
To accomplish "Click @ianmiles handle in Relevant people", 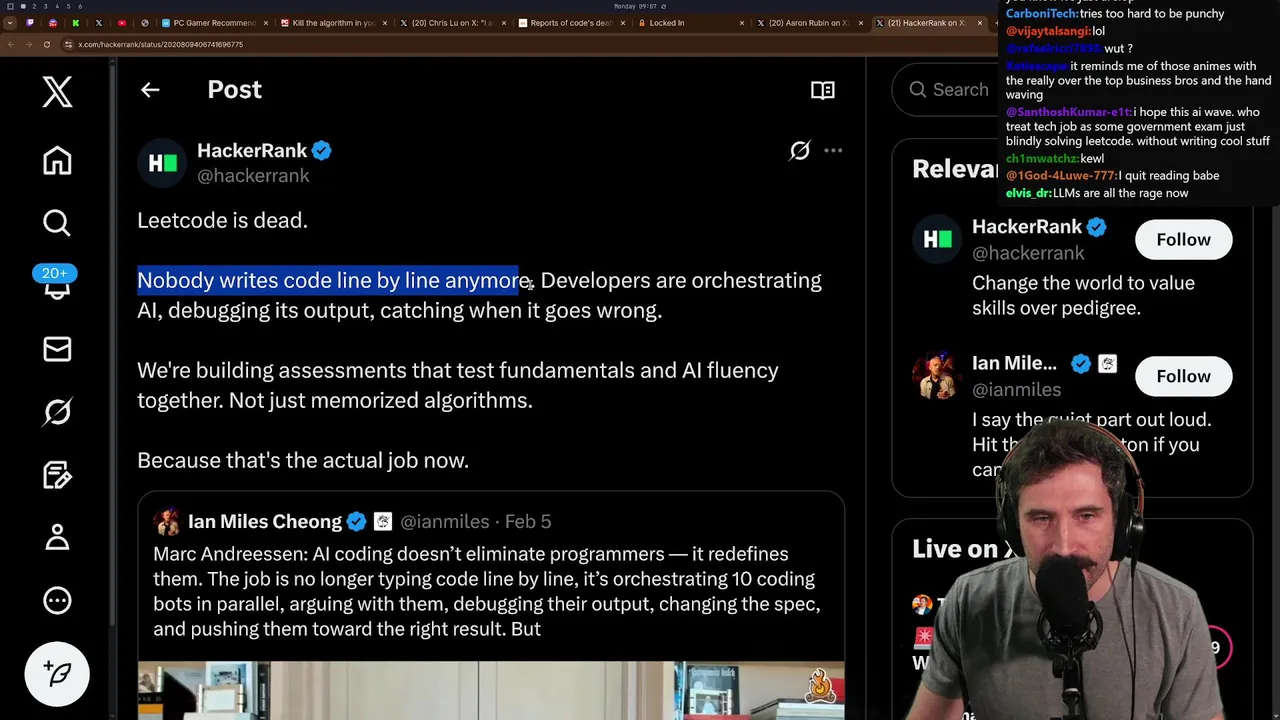I will tap(1016, 390).
